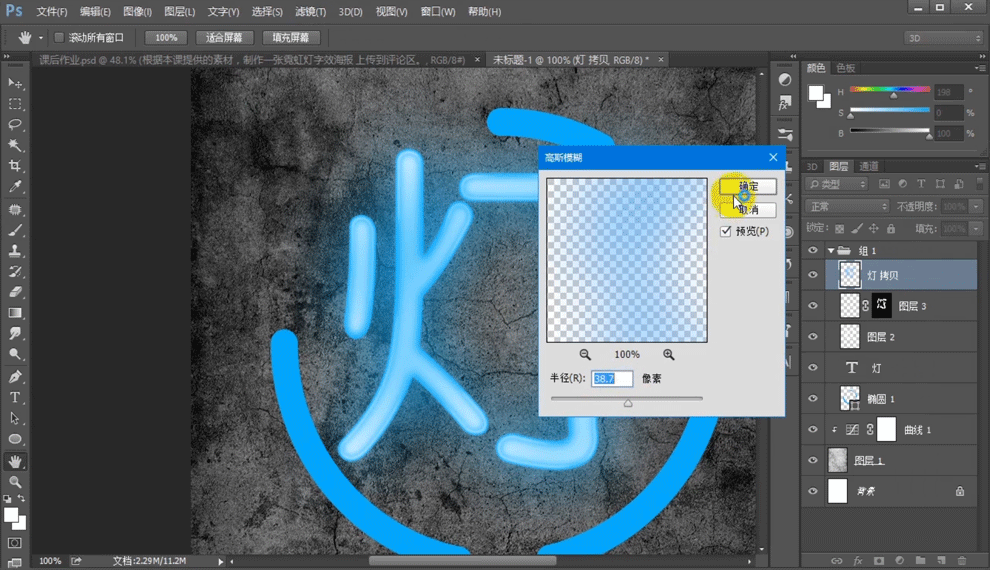Hide the 图层 3 layer
Viewport: 990px width, 570px height.
pyautogui.click(x=813, y=306)
